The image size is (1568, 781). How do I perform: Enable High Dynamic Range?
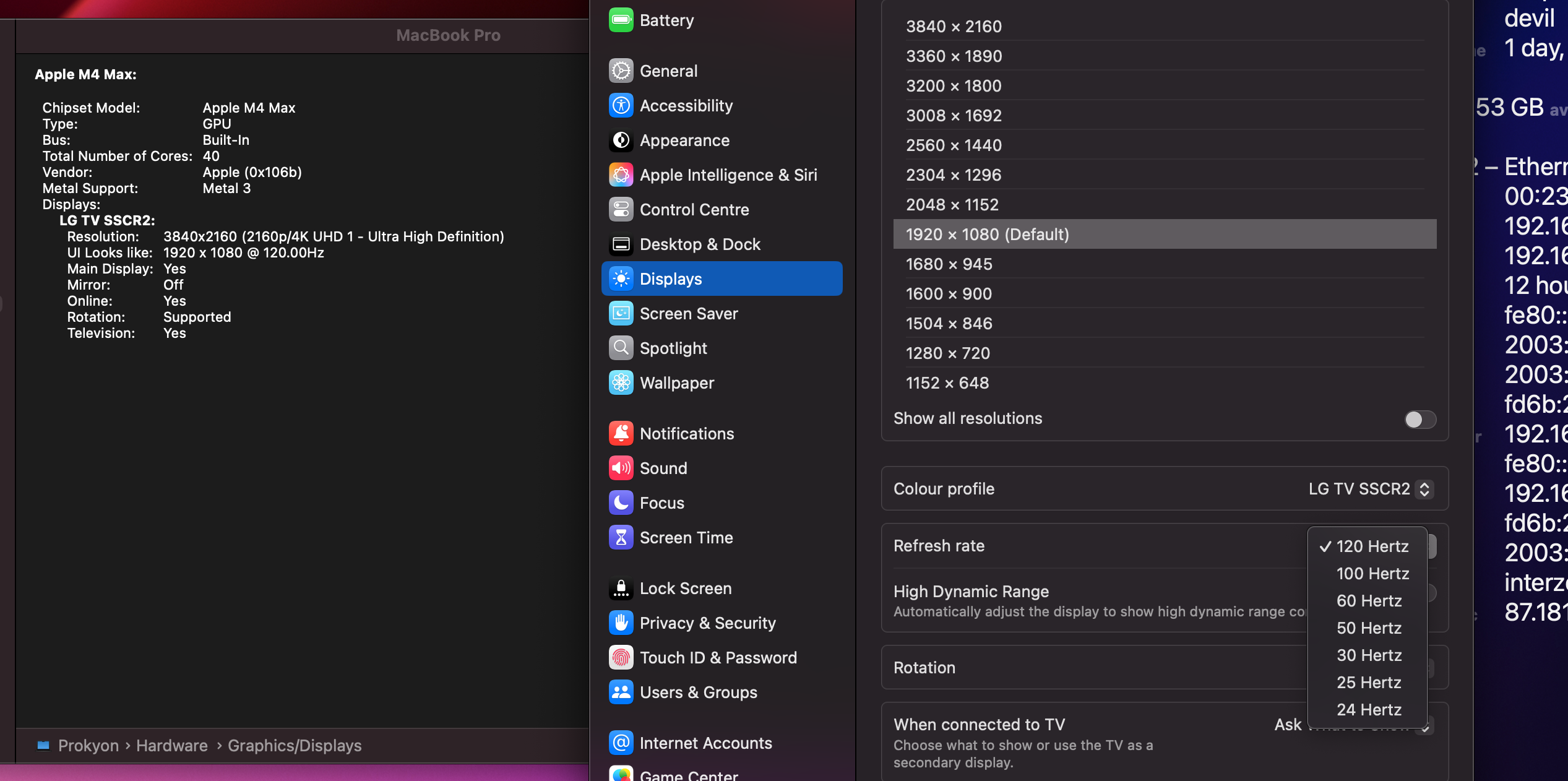1429,593
